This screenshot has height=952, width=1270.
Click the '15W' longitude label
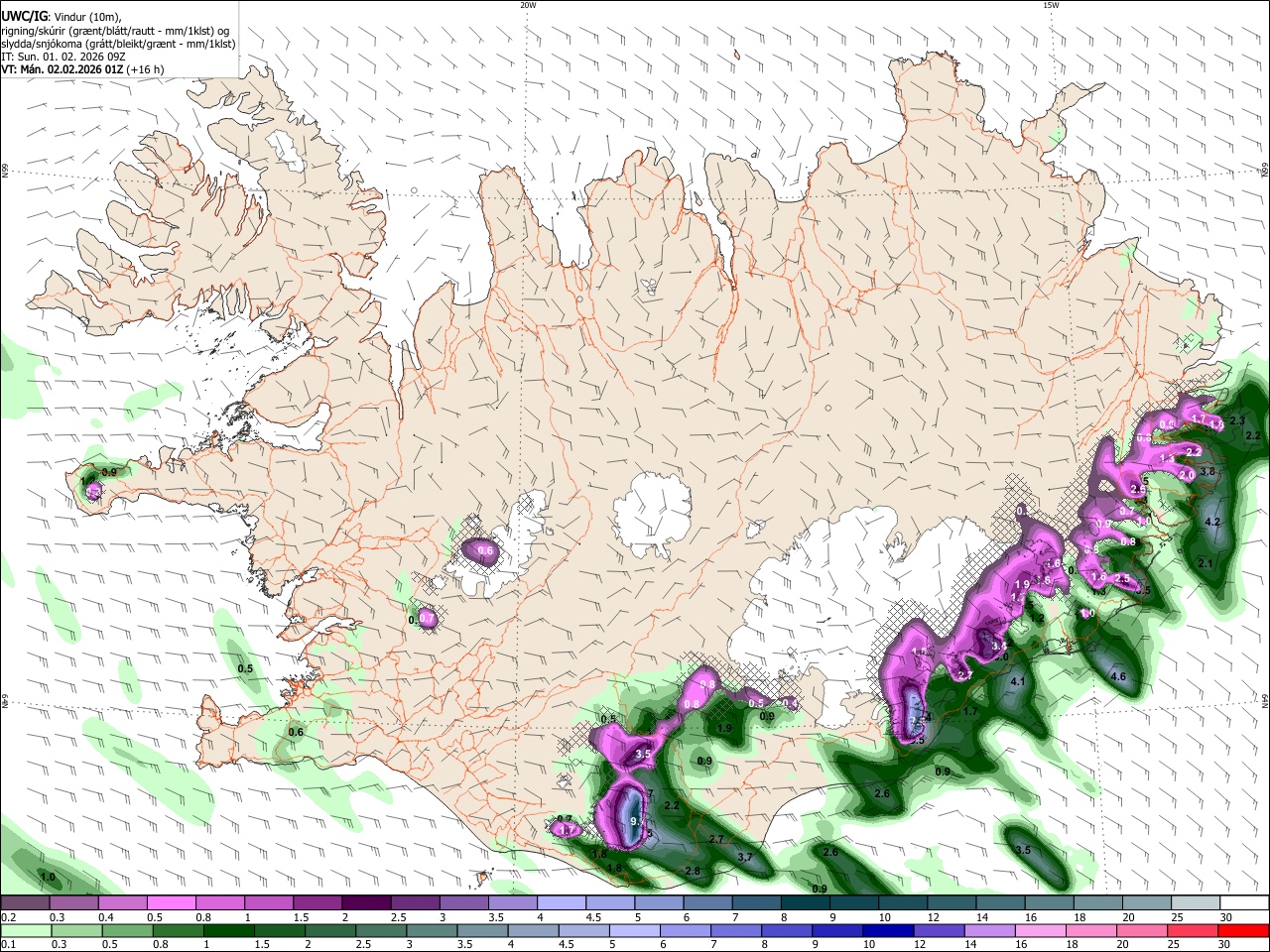pos(1051,5)
